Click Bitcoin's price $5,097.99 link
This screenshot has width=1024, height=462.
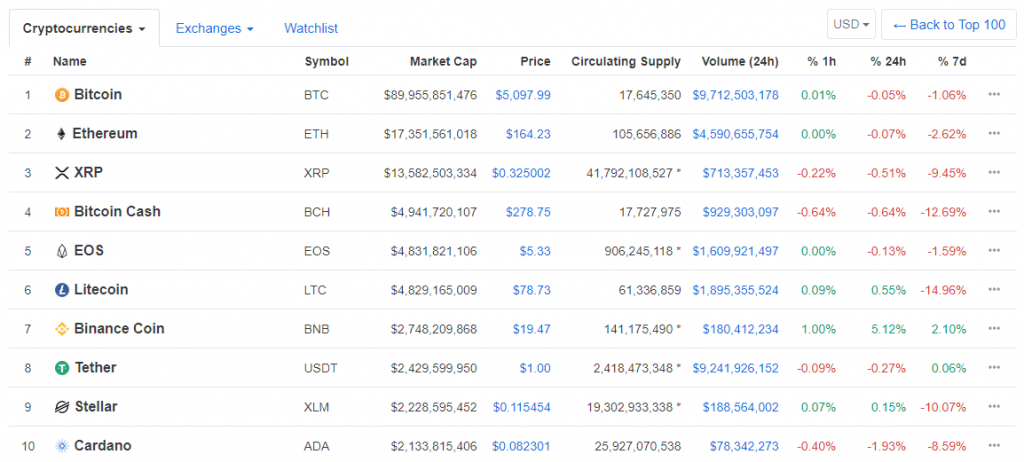[522, 95]
